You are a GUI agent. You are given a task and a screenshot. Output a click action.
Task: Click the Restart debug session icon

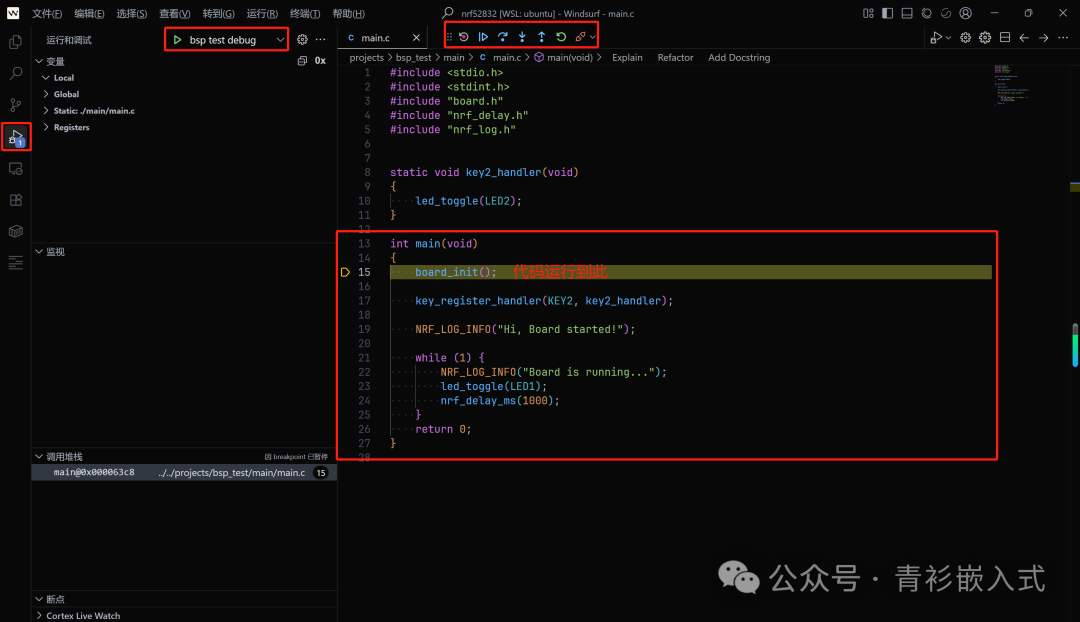tap(560, 36)
